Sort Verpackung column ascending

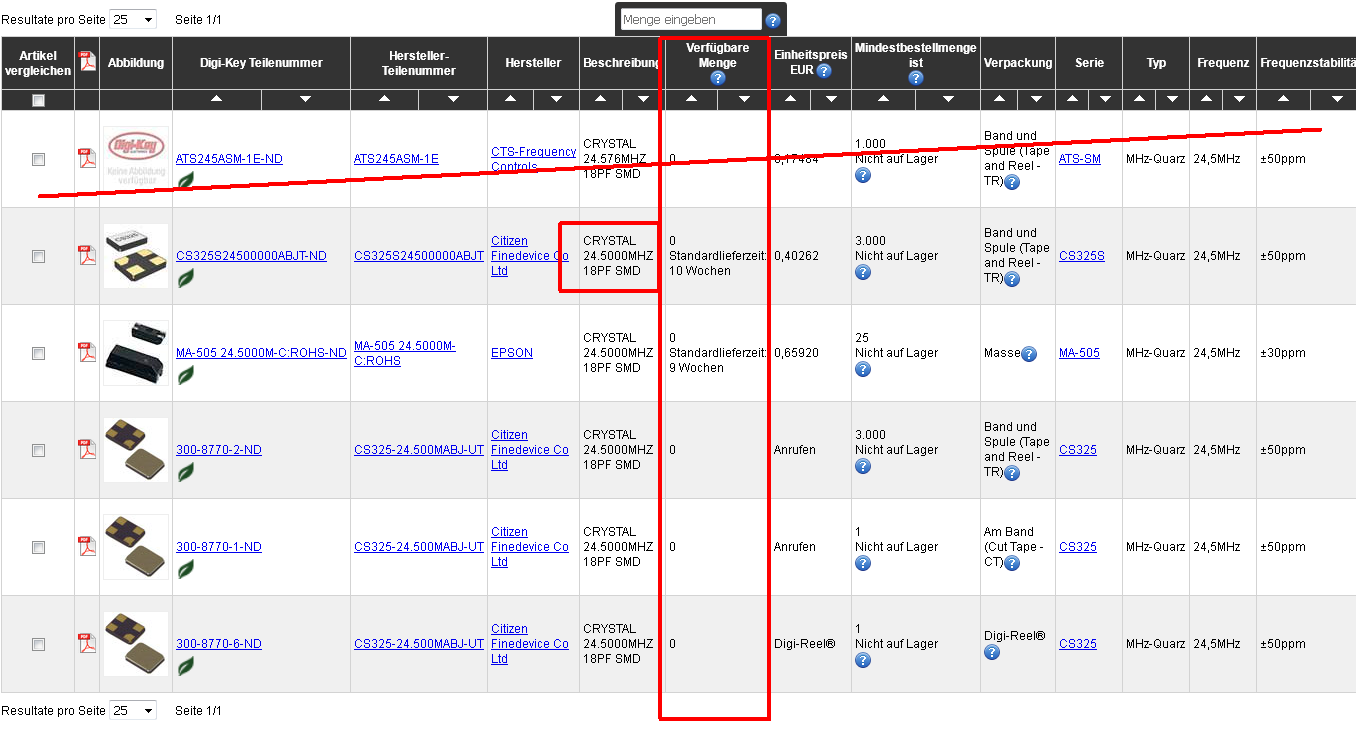click(x=1000, y=100)
